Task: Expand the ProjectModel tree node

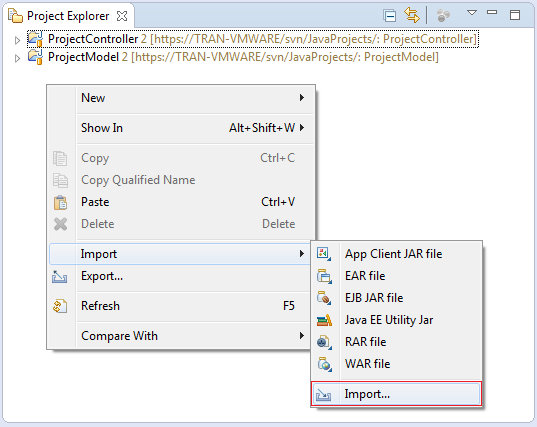Action: coord(17,59)
